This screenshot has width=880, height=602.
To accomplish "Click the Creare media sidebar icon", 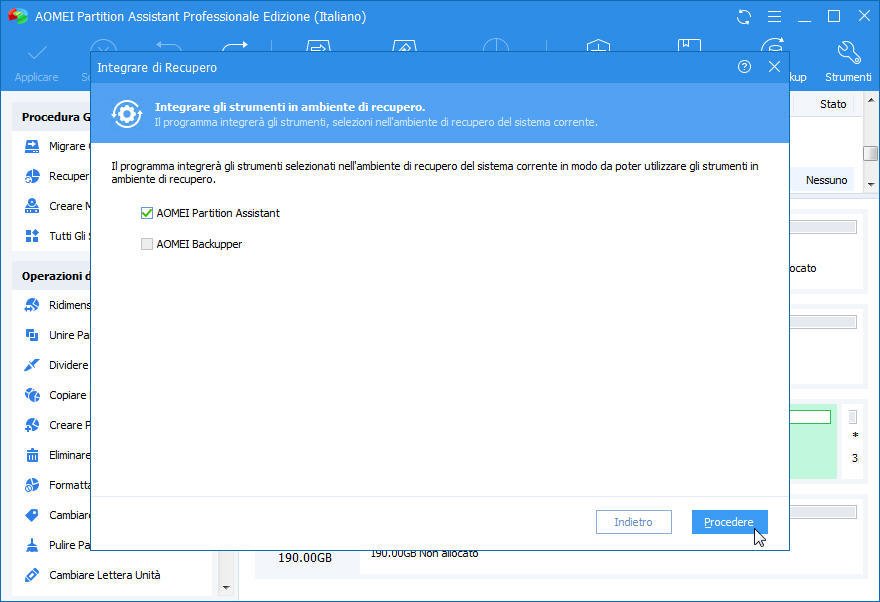I will click(x=32, y=206).
